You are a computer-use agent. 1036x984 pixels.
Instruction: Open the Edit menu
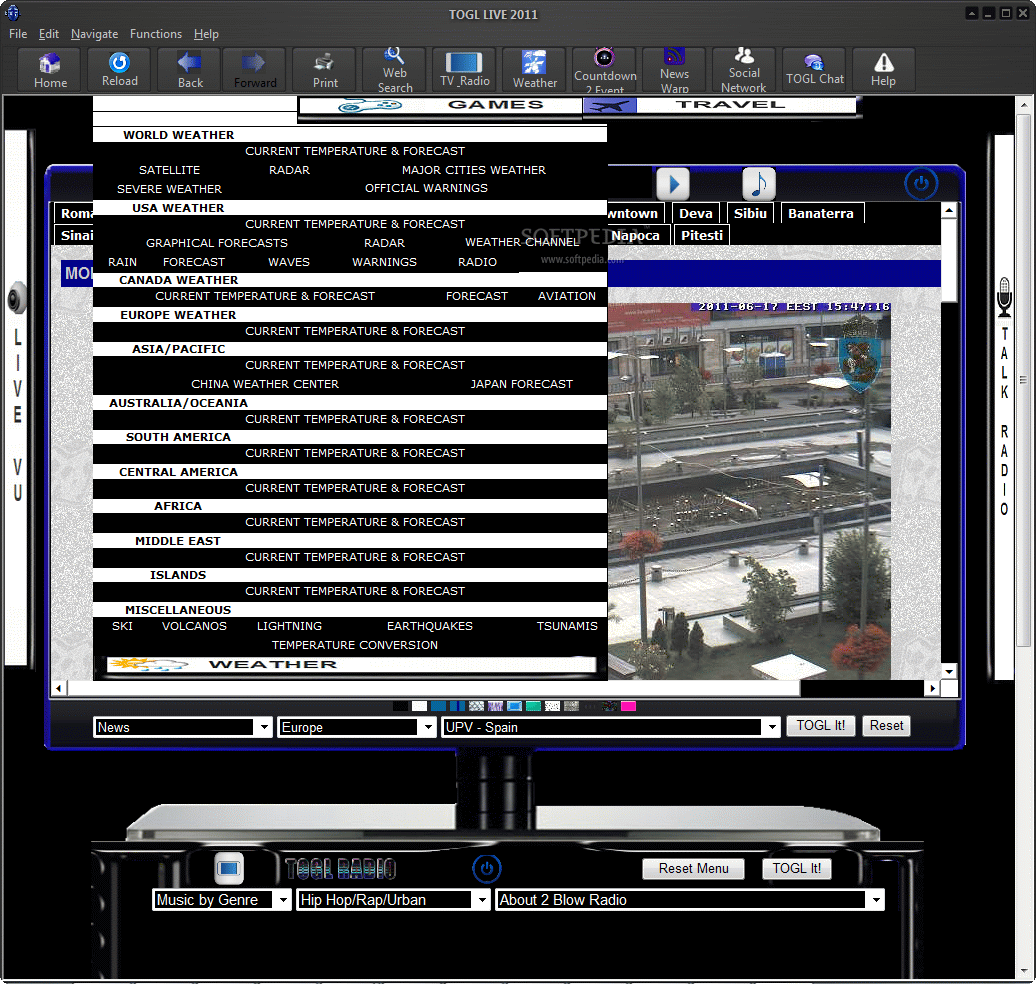[48, 34]
